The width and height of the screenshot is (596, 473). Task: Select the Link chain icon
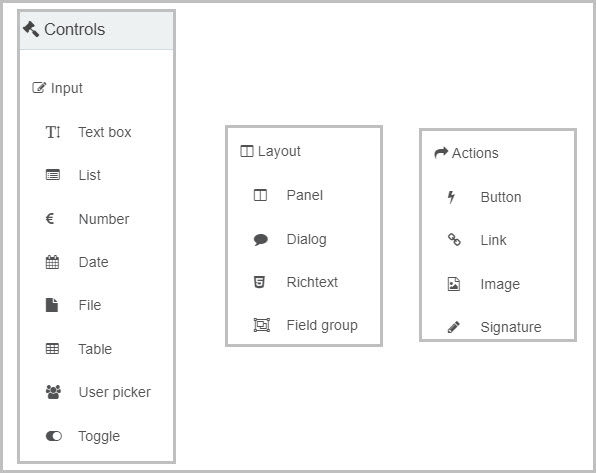(x=454, y=240)
